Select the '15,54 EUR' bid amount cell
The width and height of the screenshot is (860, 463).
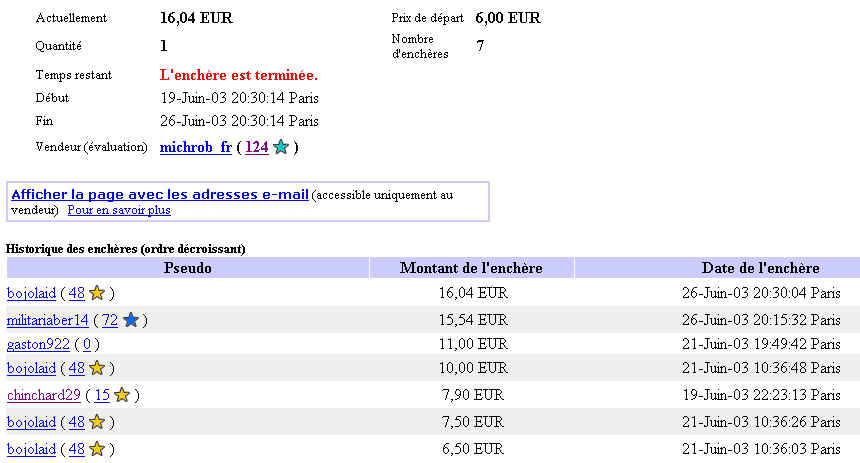click(x=473, y=320)
